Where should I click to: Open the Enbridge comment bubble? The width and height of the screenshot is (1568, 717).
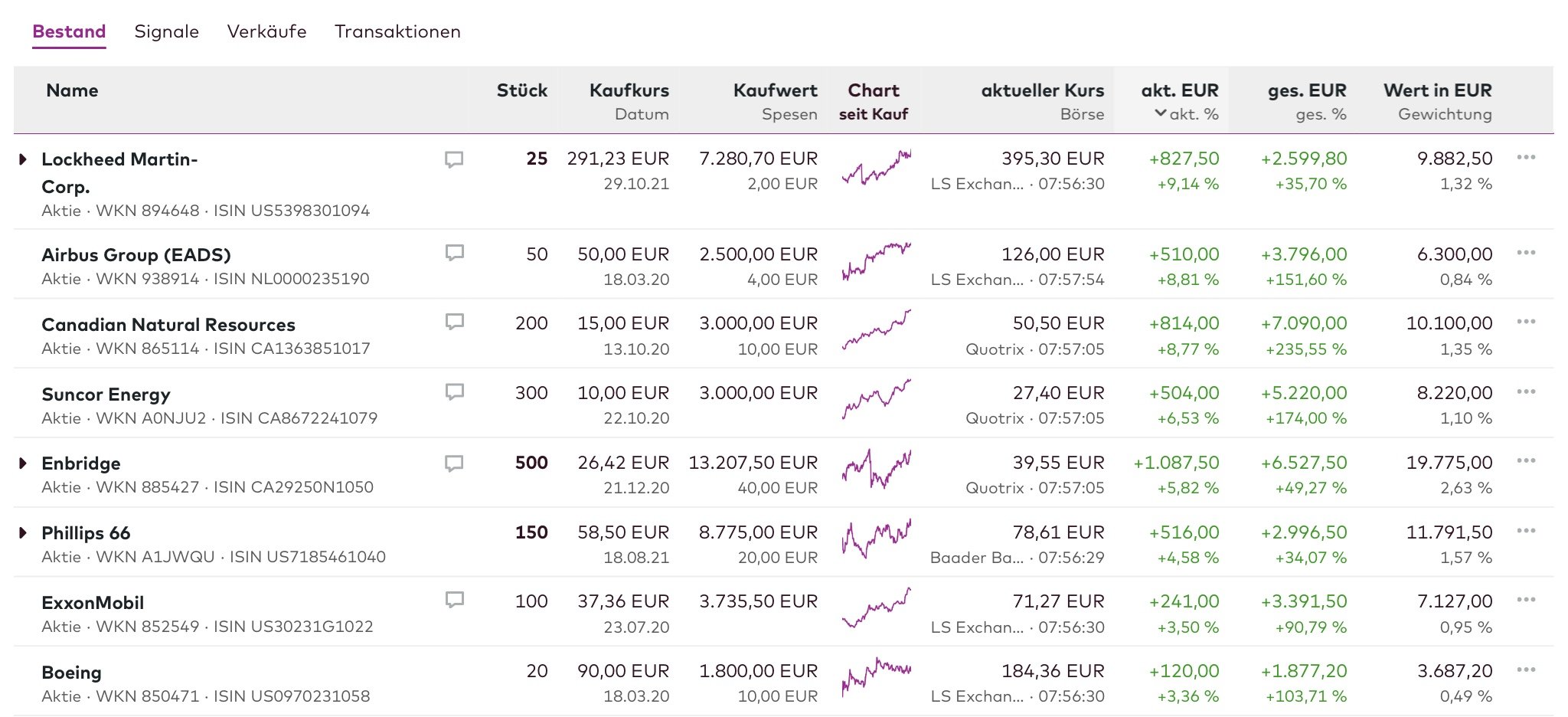pyautogui.click(x=454, y=463)
